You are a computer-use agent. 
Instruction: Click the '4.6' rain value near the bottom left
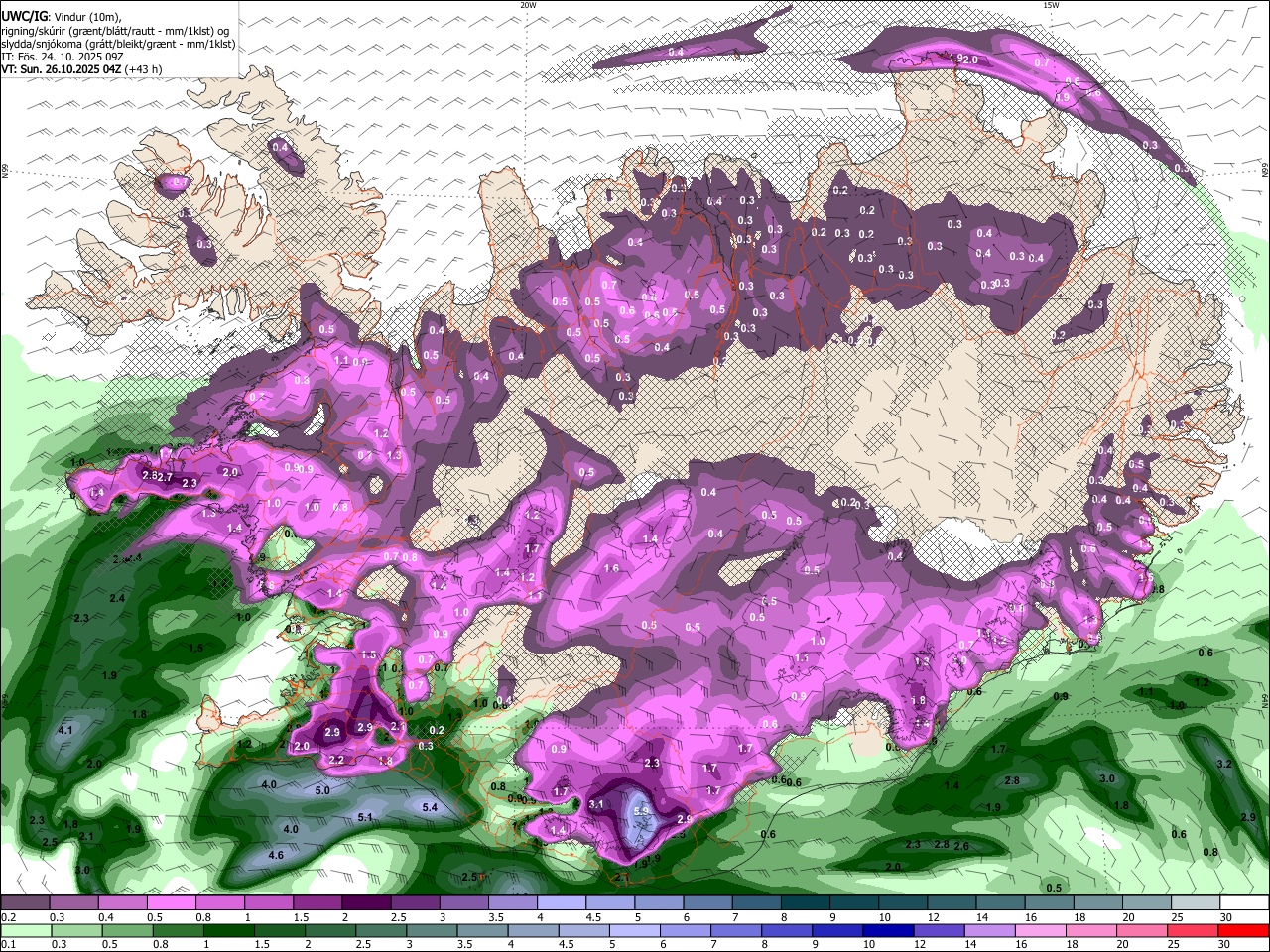[277, 855]
